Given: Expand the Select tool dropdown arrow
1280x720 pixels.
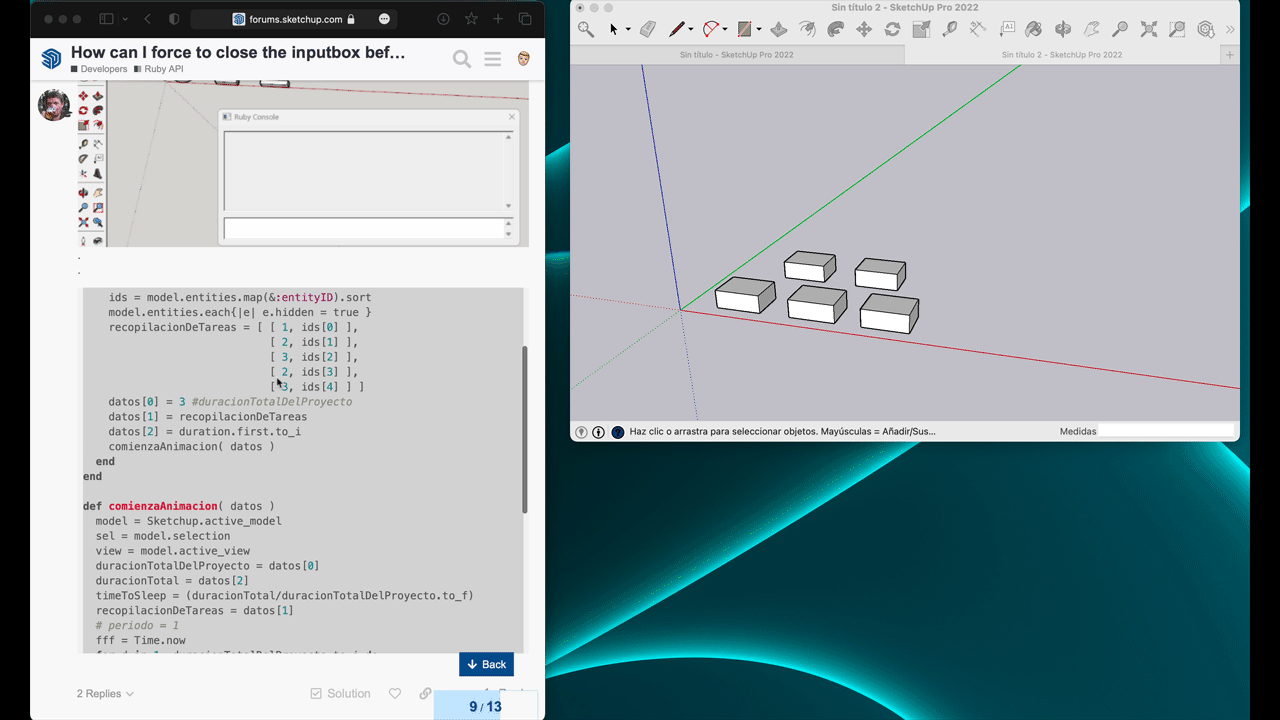Looking at the screenshot, I should coord(628,30).
